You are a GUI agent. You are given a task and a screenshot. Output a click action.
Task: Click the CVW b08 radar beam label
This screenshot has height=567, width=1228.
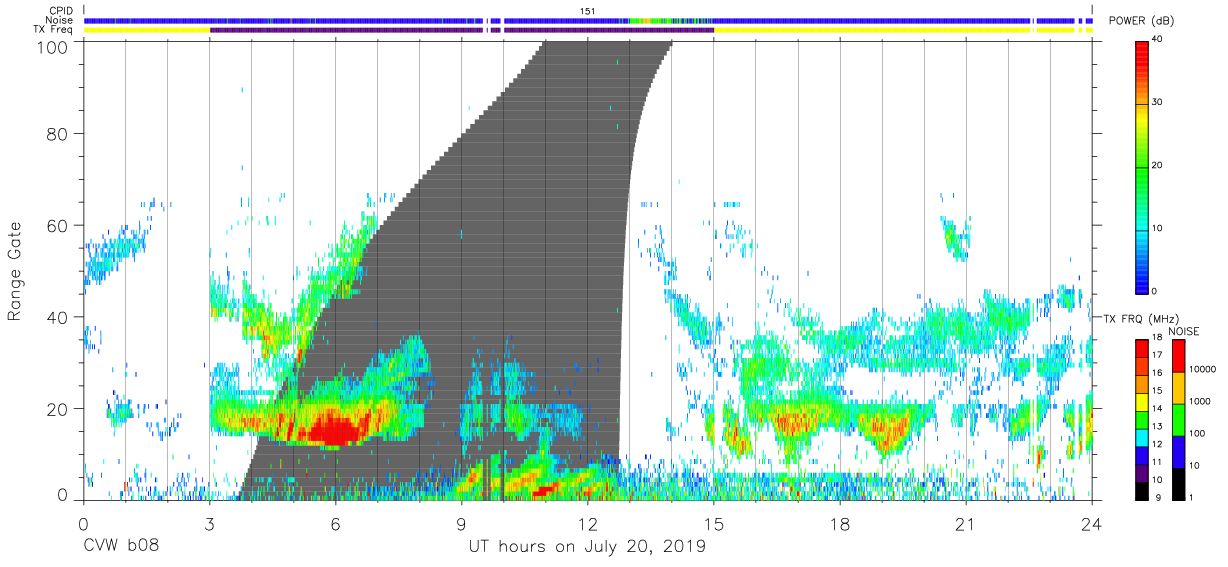pyautogui.click(x=120, y=547)
